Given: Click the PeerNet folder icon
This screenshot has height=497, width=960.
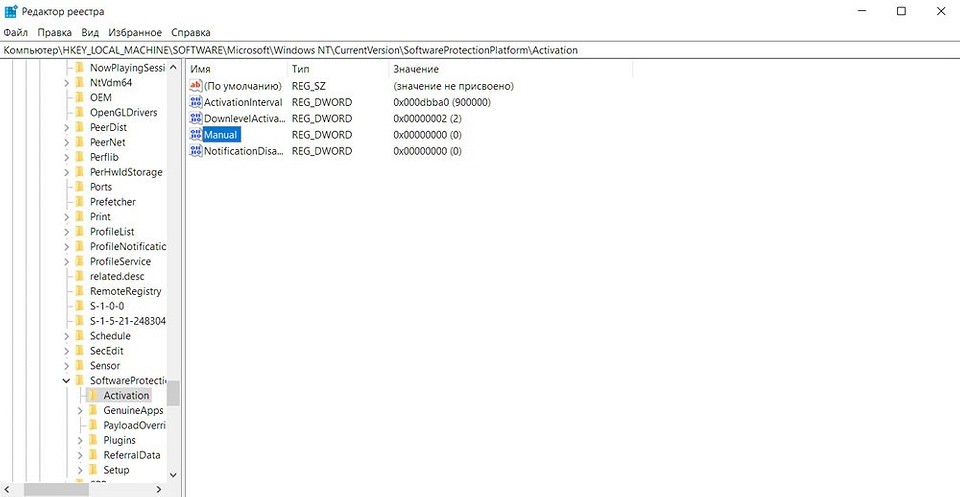Looking at the screenshot, I should click(79, 142).
